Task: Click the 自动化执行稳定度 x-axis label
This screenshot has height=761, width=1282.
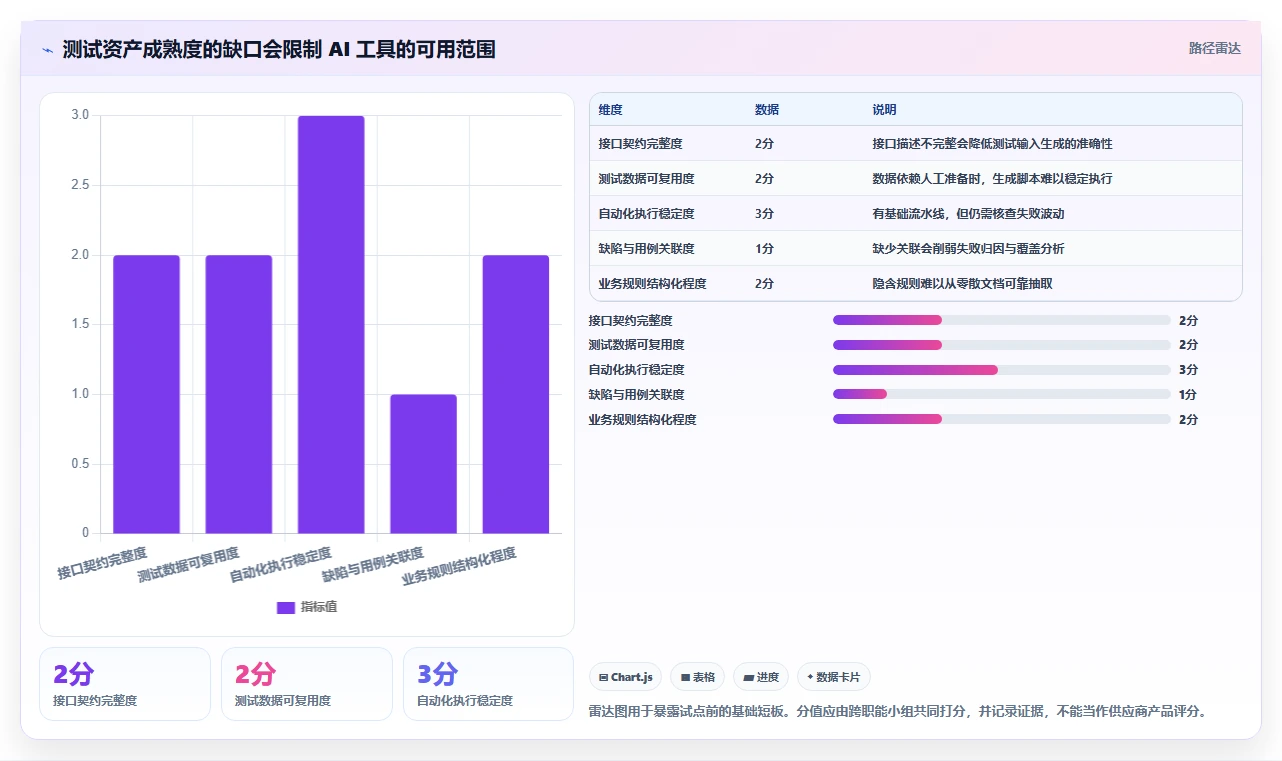Action: tap(281, 565)
